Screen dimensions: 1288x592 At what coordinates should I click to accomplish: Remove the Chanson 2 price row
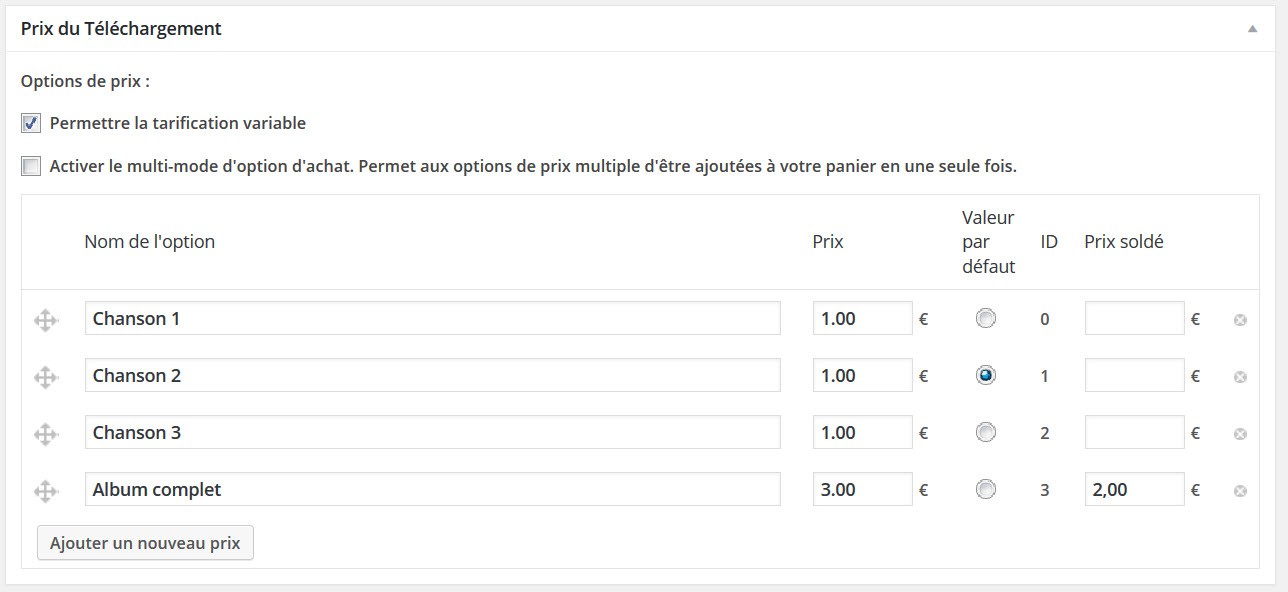click(x=1240, y=377)
